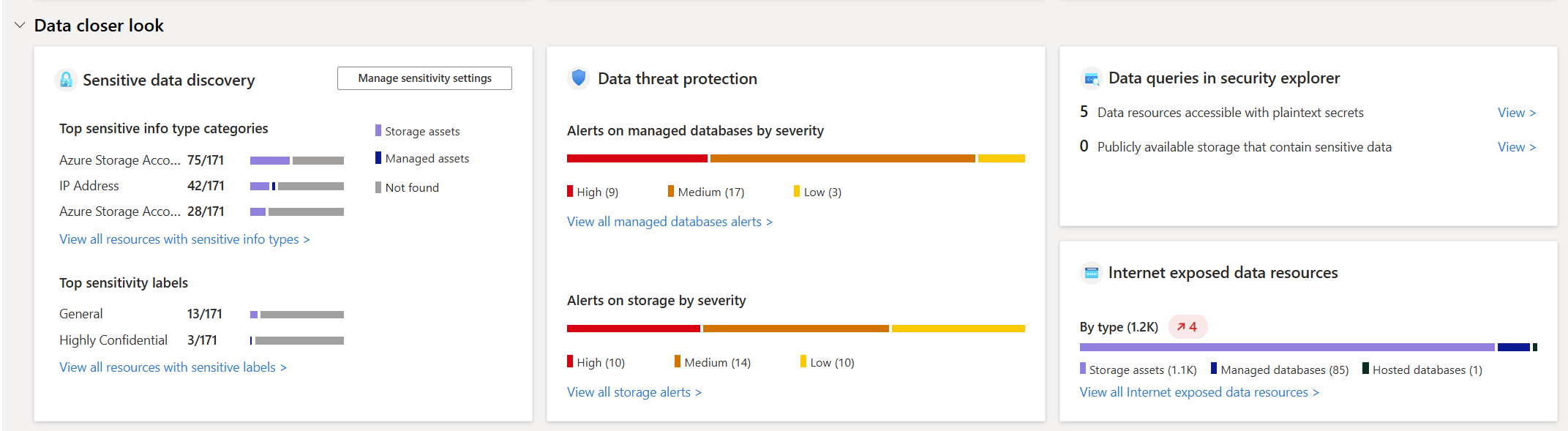
Task: Click the Manage sensitivity settings button
Action: 424,78
